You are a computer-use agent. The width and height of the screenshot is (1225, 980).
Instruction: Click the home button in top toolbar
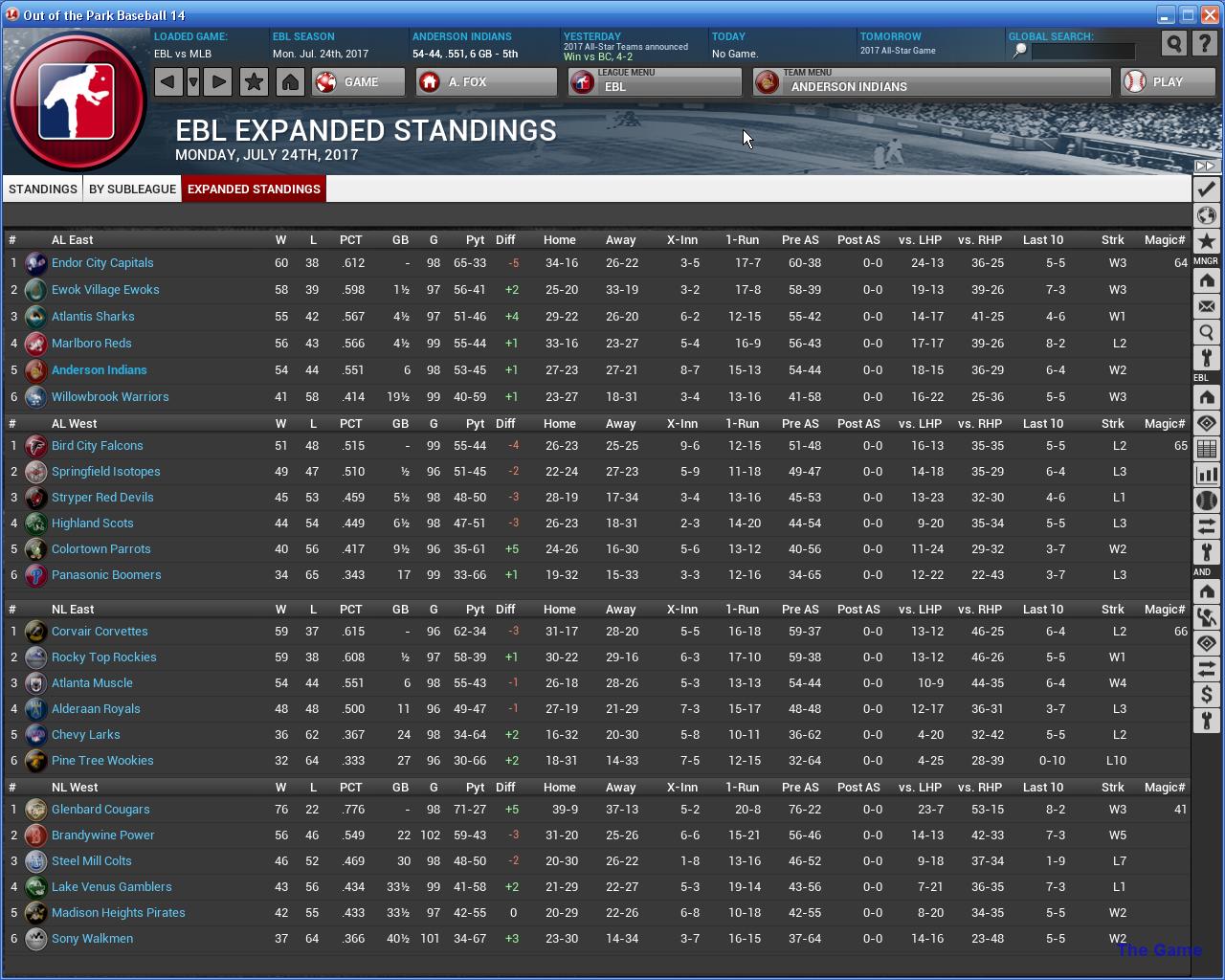click(x=290, y=81)
